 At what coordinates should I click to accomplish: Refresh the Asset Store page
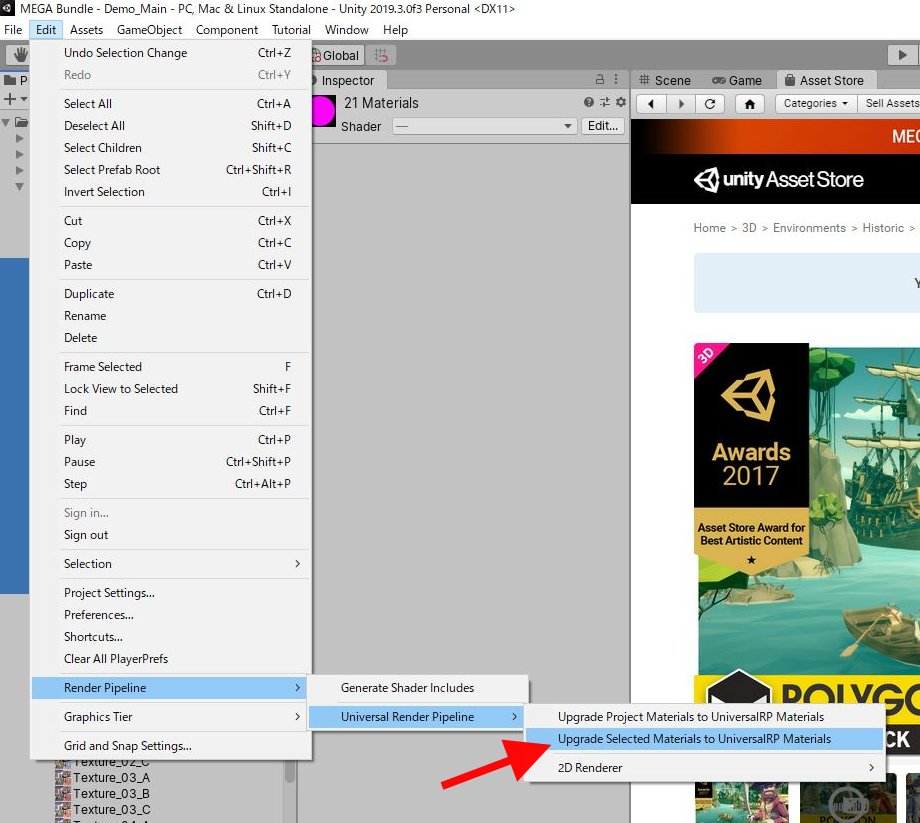710,104
